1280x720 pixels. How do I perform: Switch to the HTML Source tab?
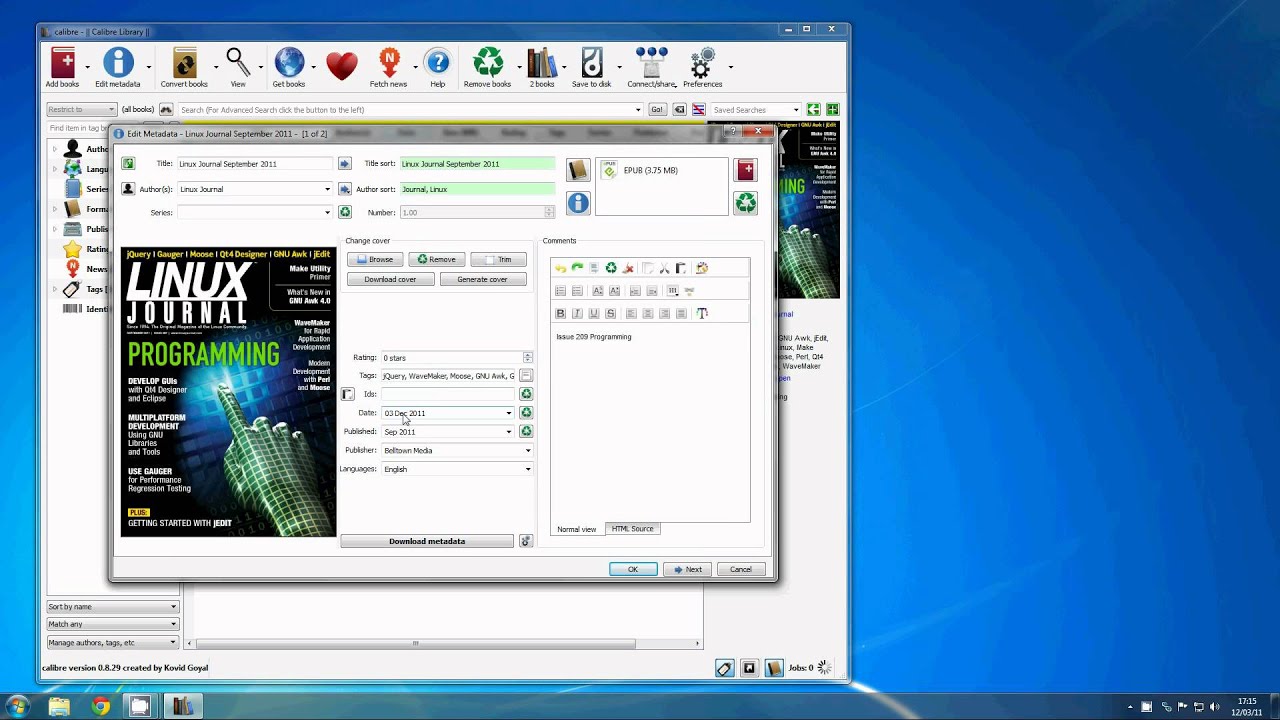coord(632,529)
